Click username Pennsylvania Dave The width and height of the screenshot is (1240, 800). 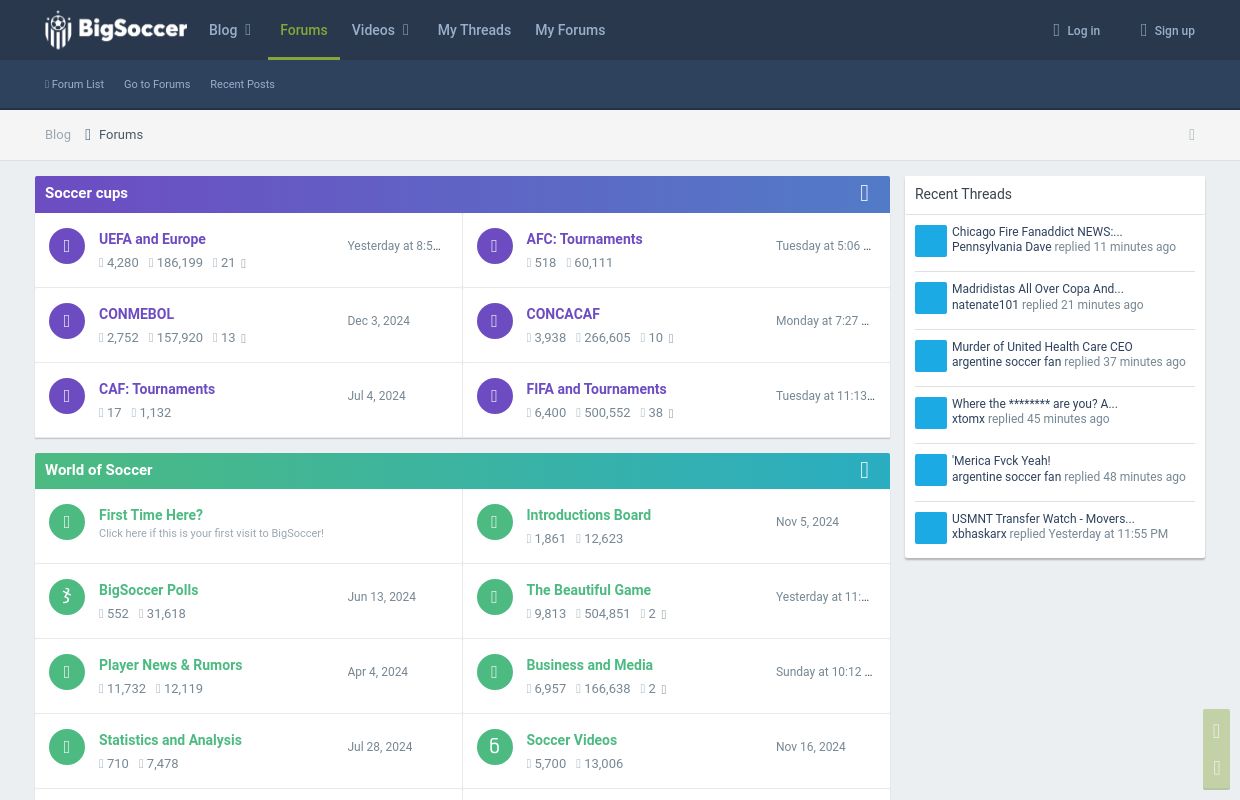(1001, 247)
